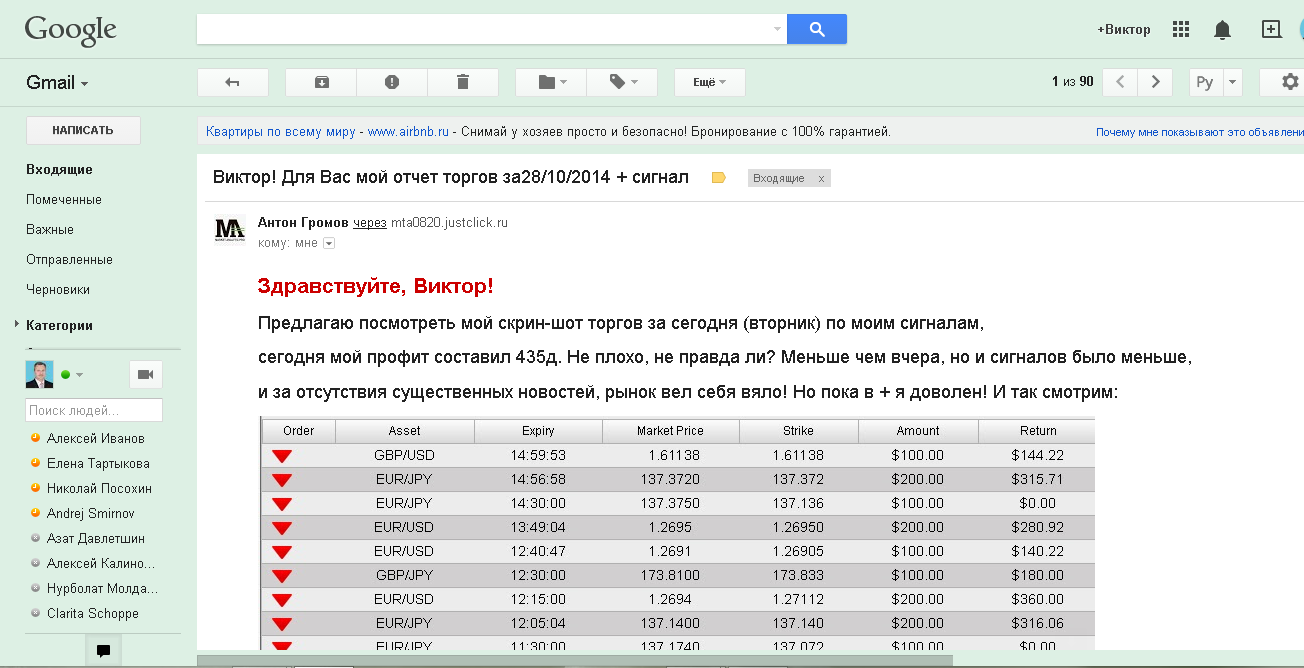Click the chat bubble icon at bottom

[x=103, y=650]
